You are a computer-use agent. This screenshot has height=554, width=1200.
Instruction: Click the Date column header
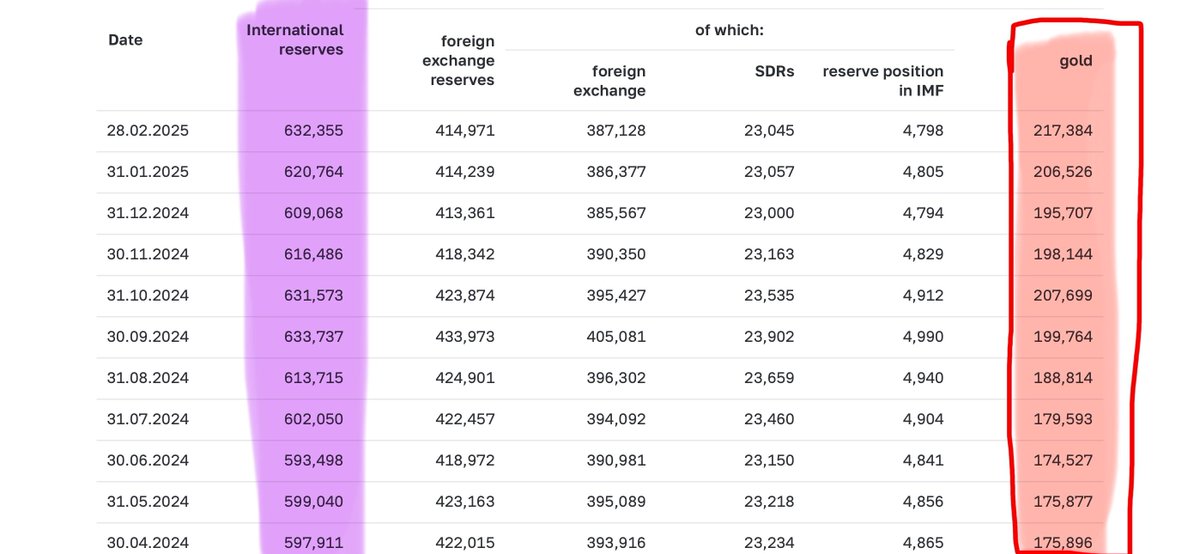pyautogui.click(x=125, y=40)
